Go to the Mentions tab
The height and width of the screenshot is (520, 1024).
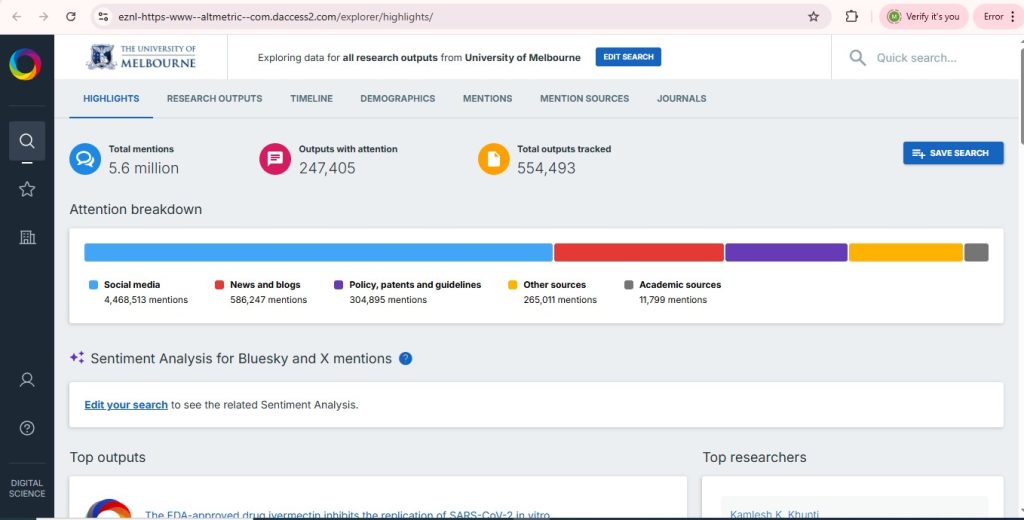pyautogui.click(x=487, y=99)
